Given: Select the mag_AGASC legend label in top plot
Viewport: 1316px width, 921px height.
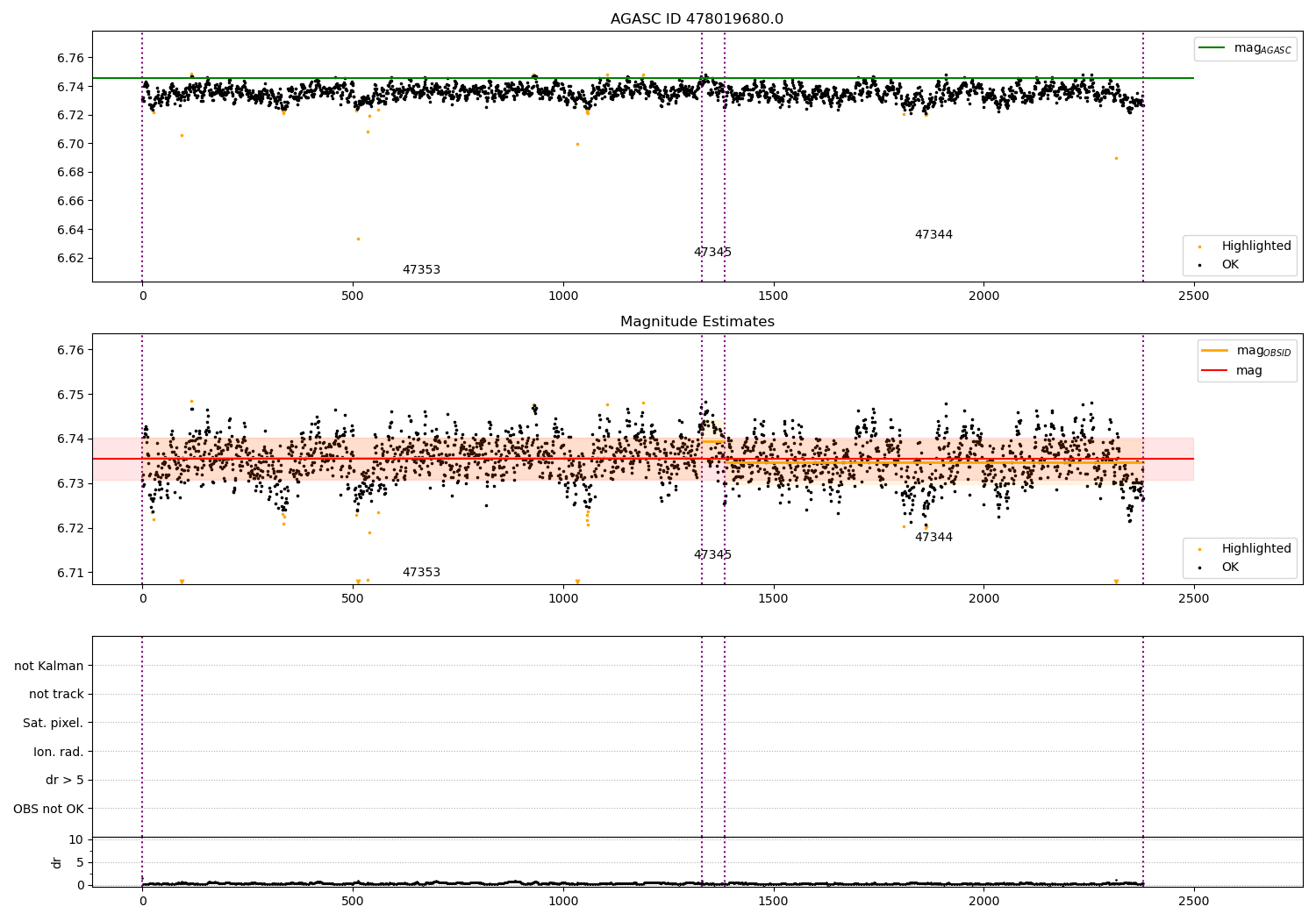Looking at the screenshot, I should click(x=1262, y=48).
